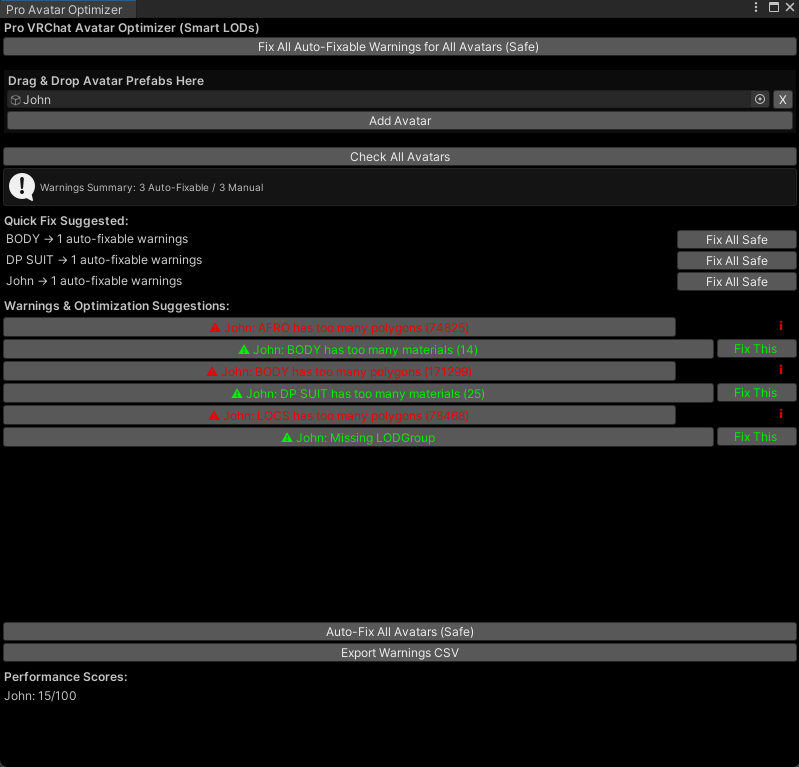This screenshot has height=767, width=799.
Task: Select the BODY too many polygons (171299) warning
Action: pos(339,371)
